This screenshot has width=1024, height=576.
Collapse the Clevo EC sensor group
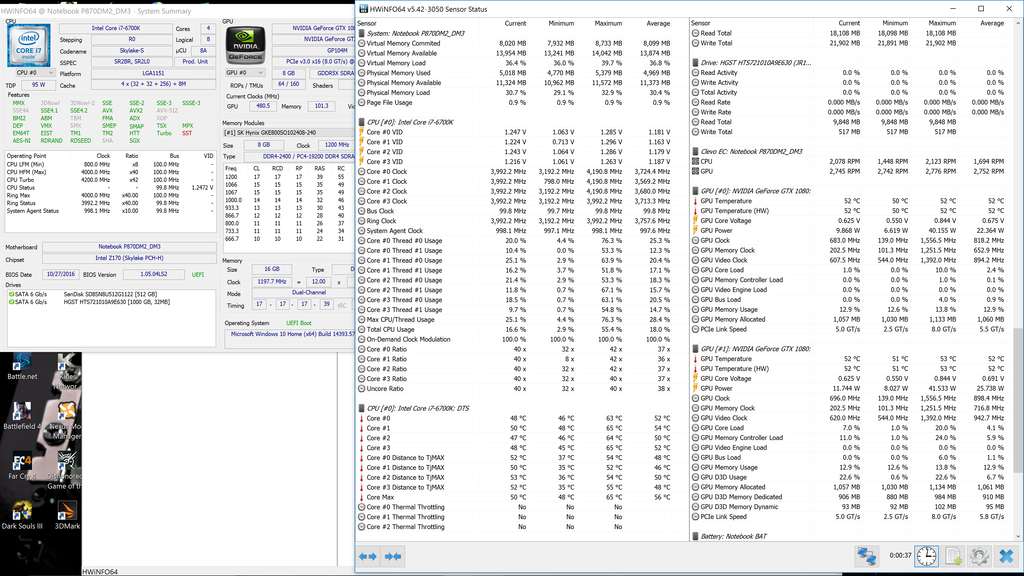(695, 152)
